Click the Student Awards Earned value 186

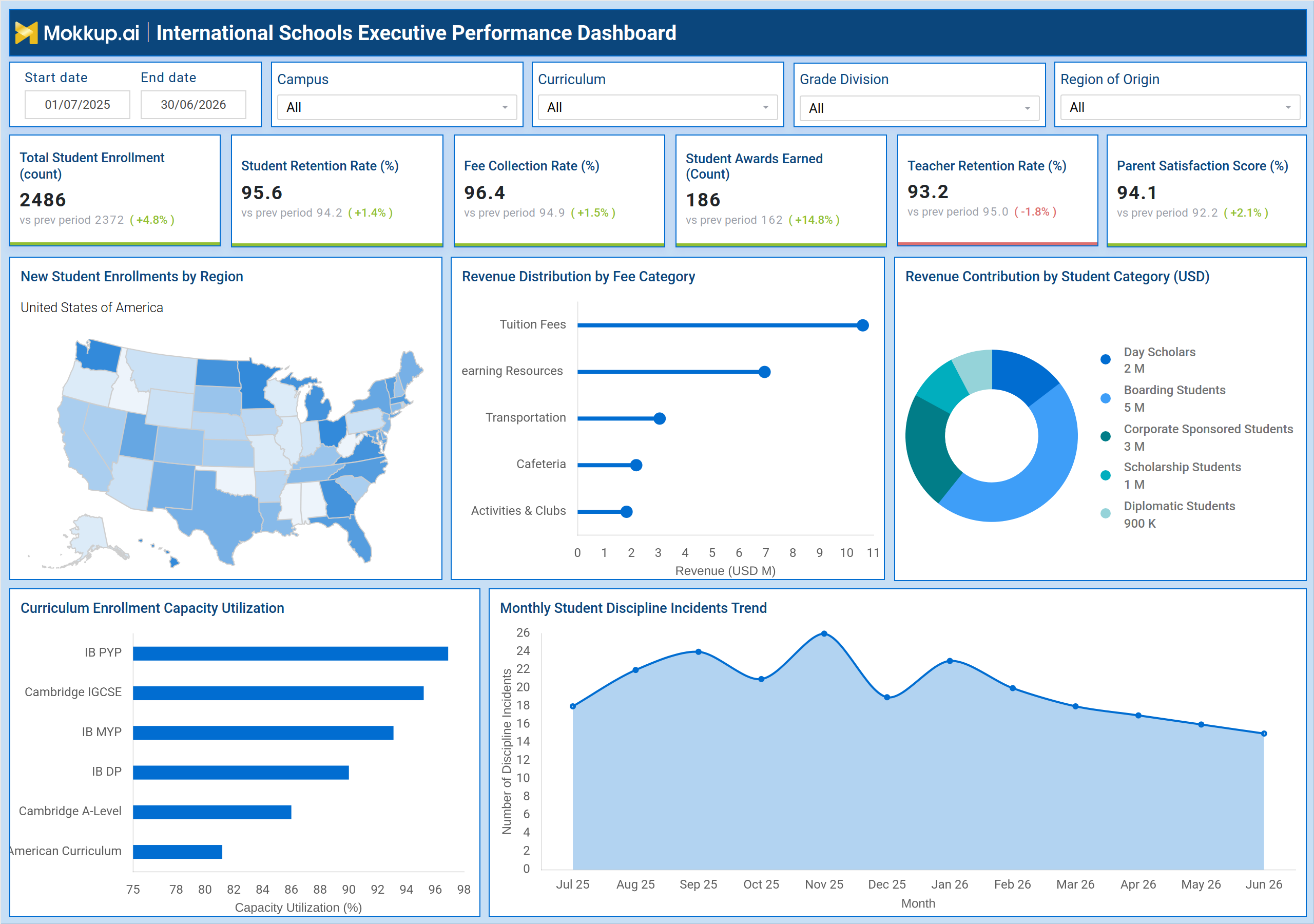[703, 200]
